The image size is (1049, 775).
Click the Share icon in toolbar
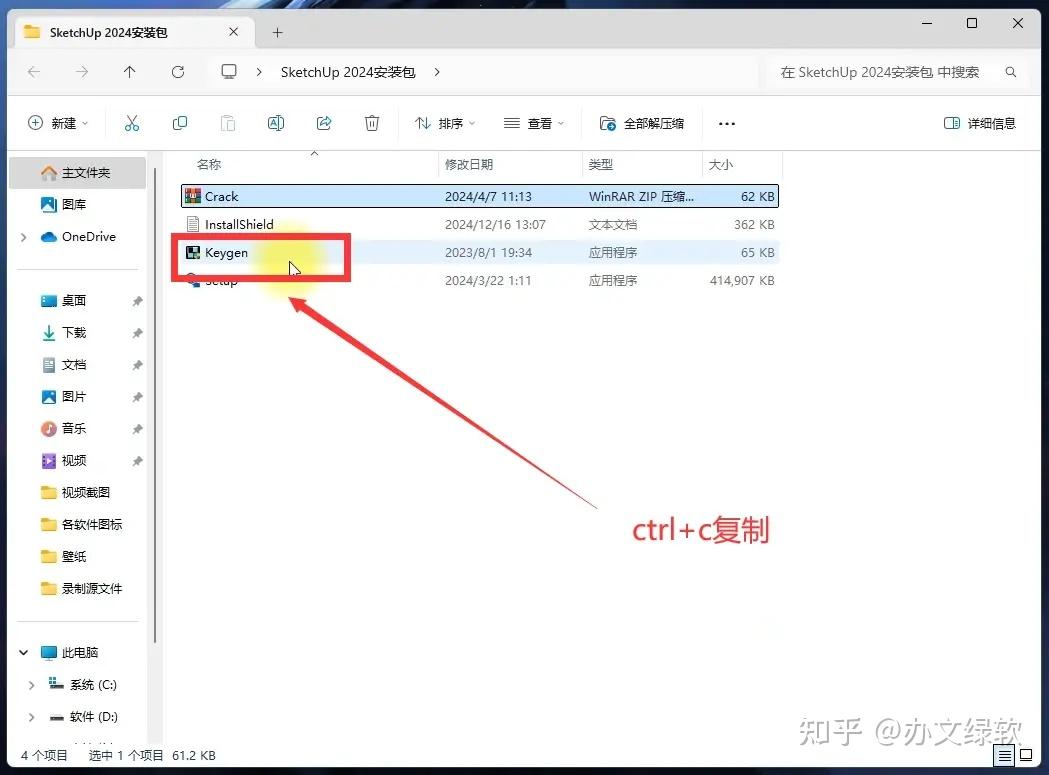tap(324, 123)
